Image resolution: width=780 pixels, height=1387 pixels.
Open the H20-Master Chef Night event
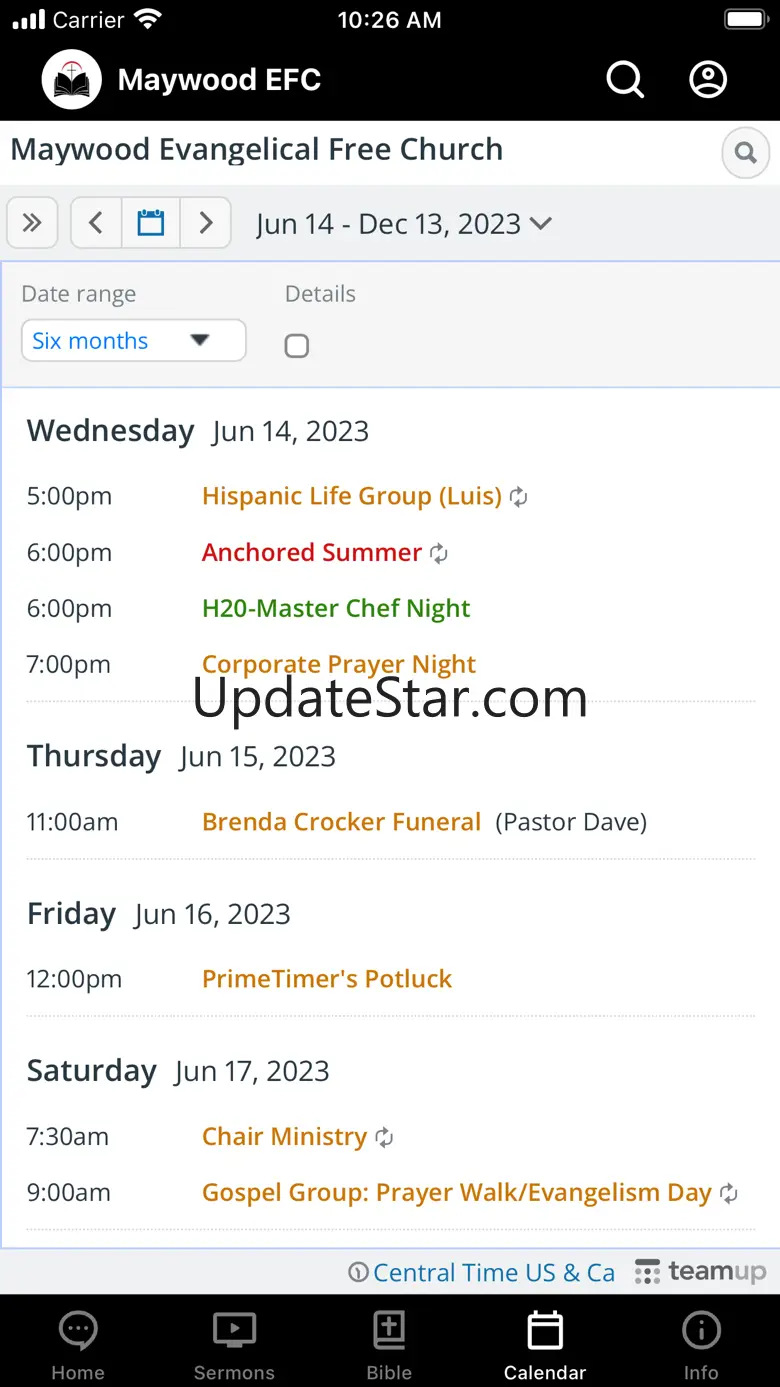[336, 608]
